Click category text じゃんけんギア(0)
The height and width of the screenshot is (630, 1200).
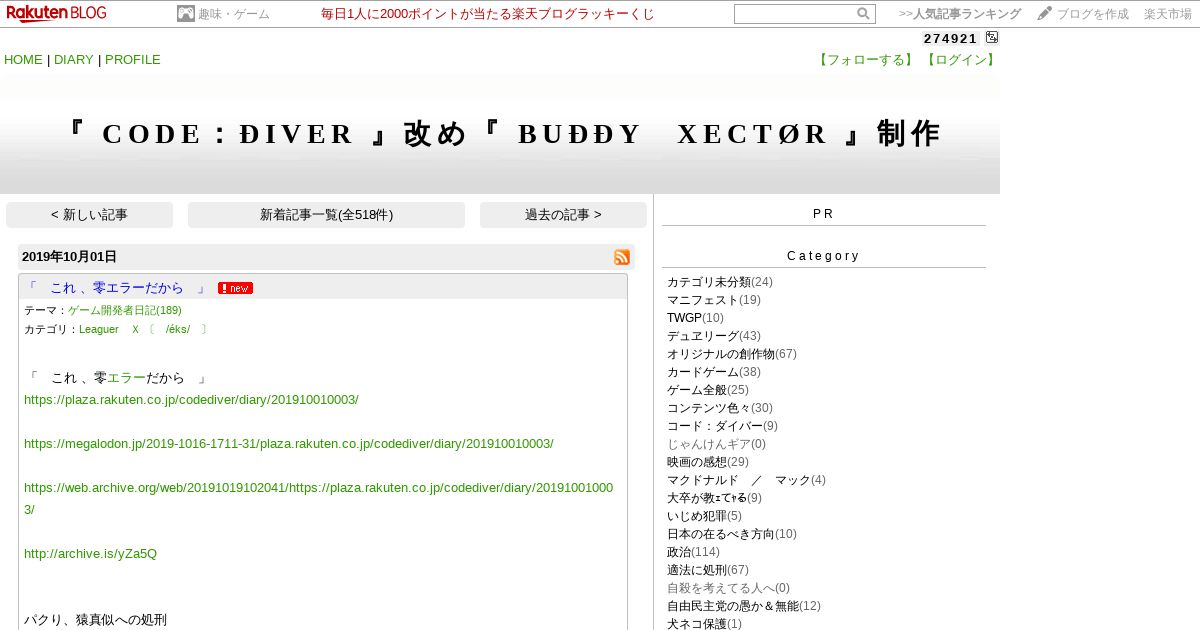click(x=716, y=444)
